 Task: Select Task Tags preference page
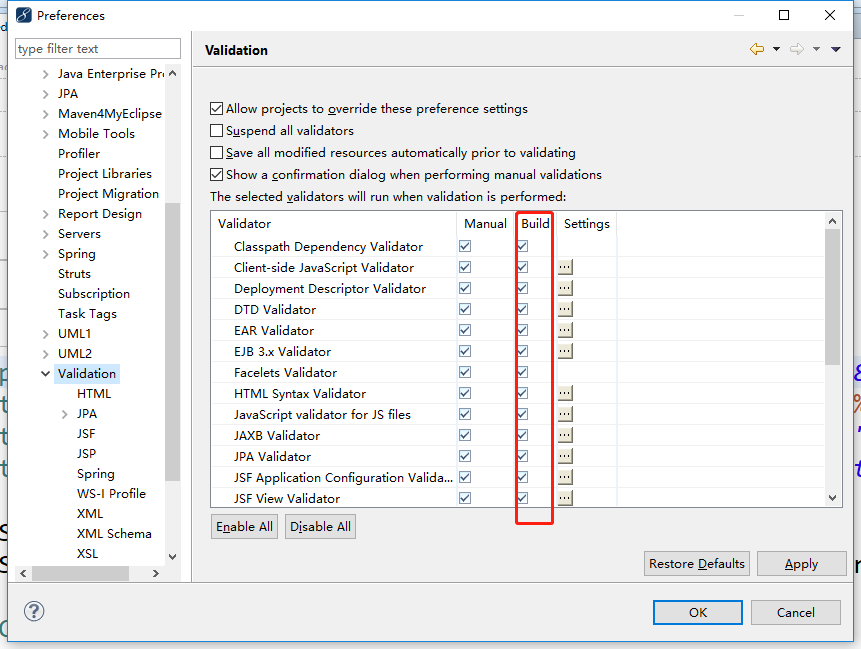pos(87,314)
